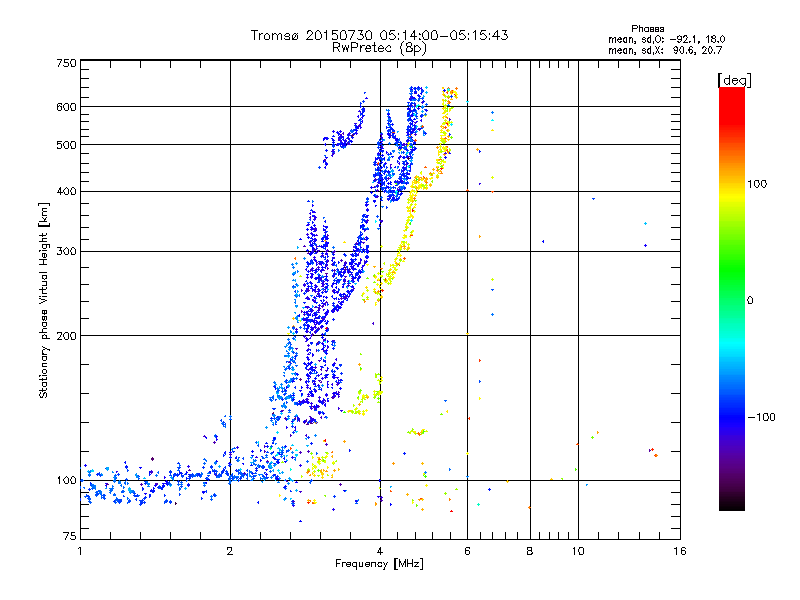Click the y-axis tick label '75'
800x600 pixels.
click(x=70, y=536)
